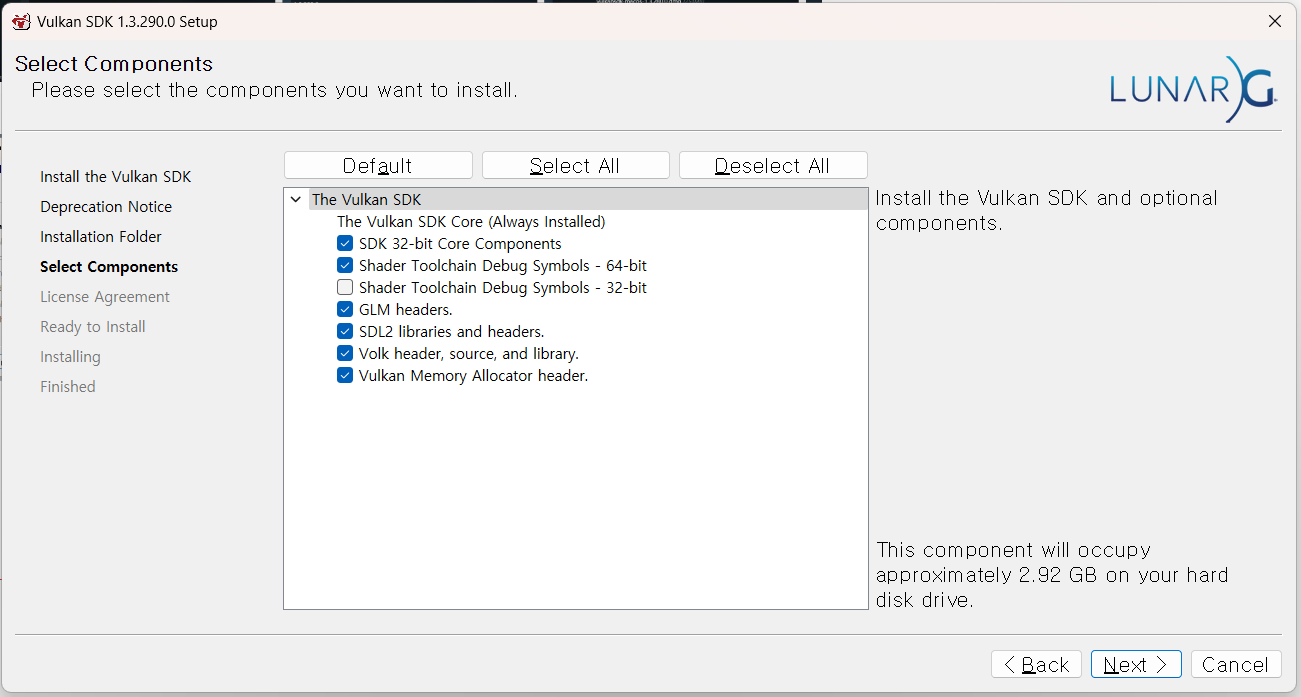Cancel the Vulkan SDK installation
The height and width of the screenshot is (697, 1301).
coord(1236,665)
